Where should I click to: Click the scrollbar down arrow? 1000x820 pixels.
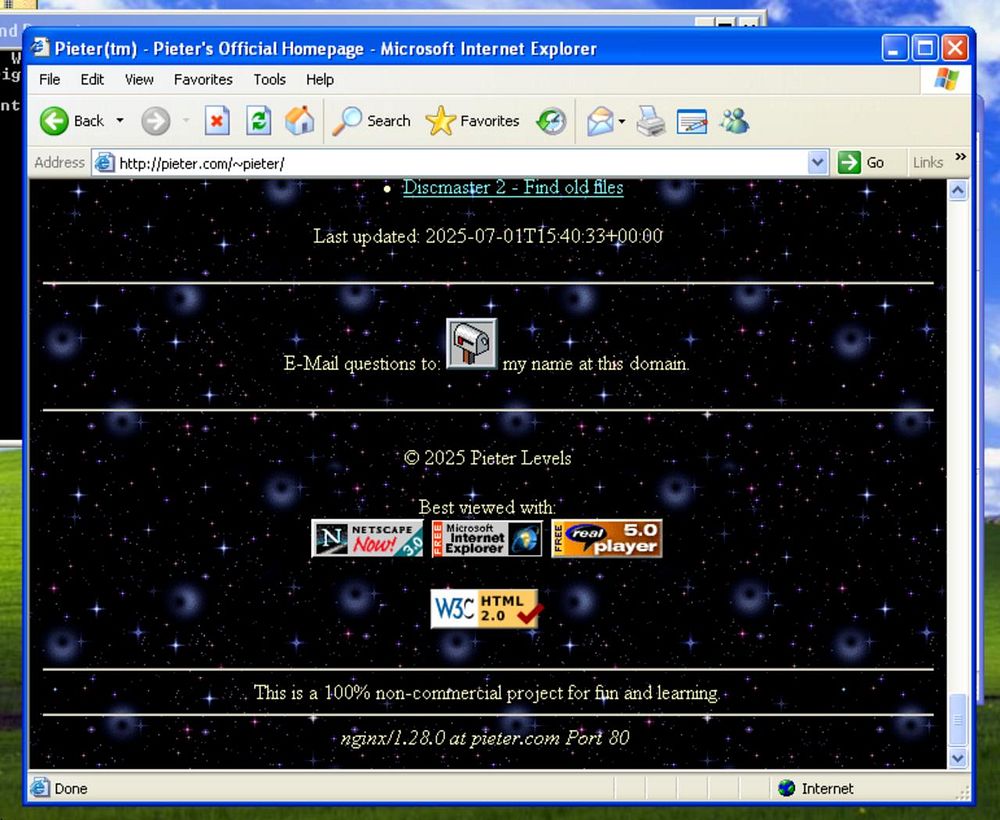coord(958,758)
